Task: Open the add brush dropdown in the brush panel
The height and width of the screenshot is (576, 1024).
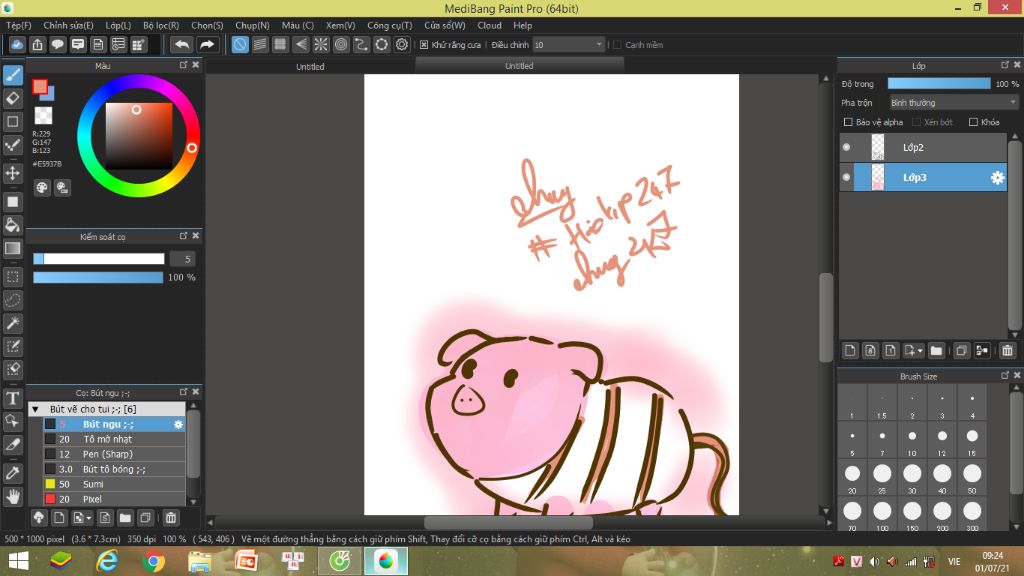Action: click(x=82, y=518)
